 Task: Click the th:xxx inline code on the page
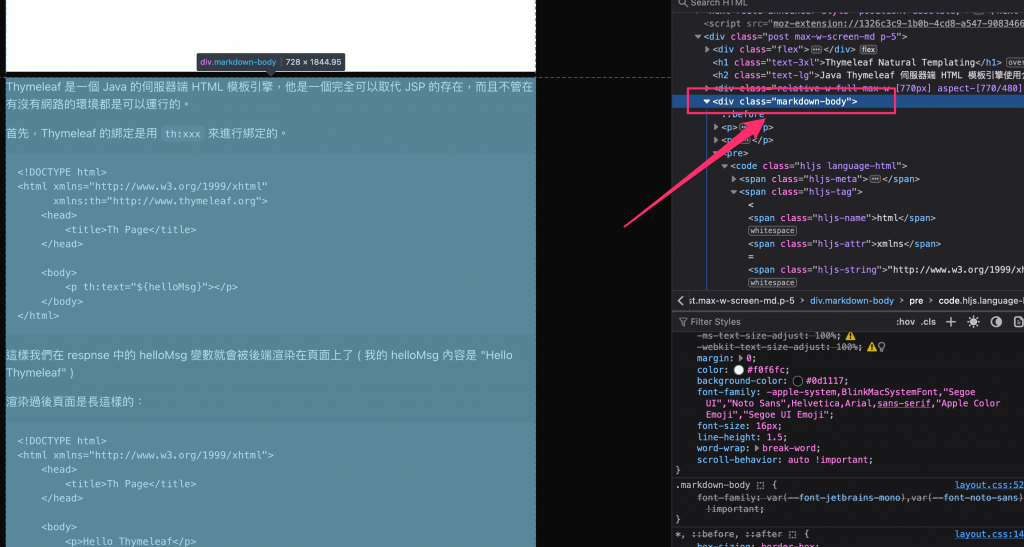pos(182,134)
